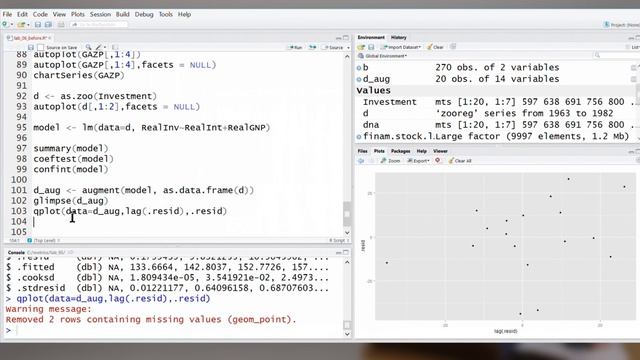The height and width of the screenshot is (360, 640).
Task: Open the View menu
Action: click(59, 14)
